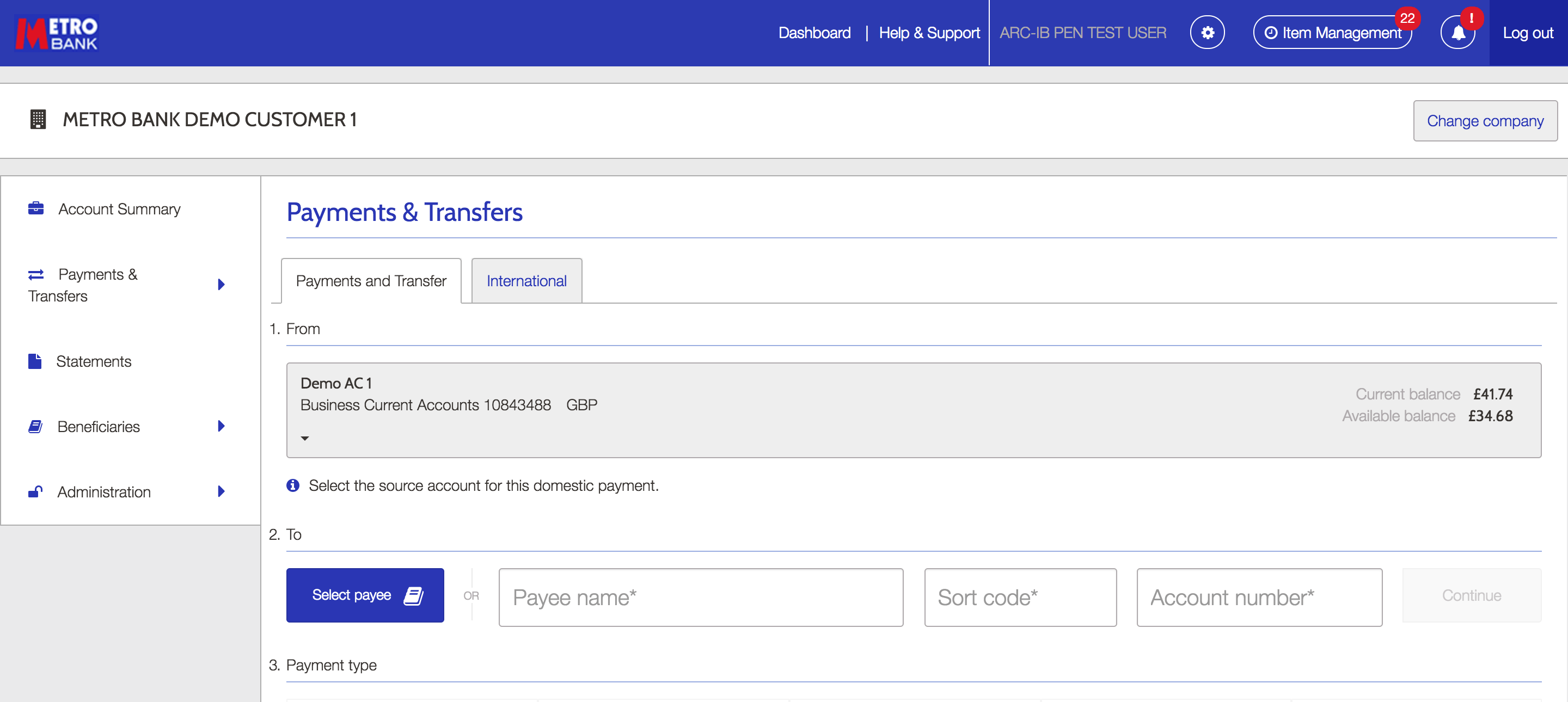Open Beneficiaries in sidebar
The width and height of the screenshot is (1568, 702).
coord(99,427)
